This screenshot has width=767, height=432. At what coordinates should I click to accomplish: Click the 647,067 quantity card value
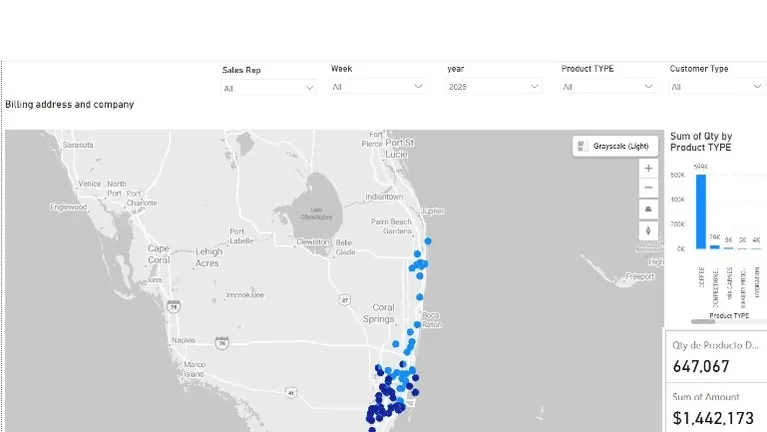click(701, 366)
